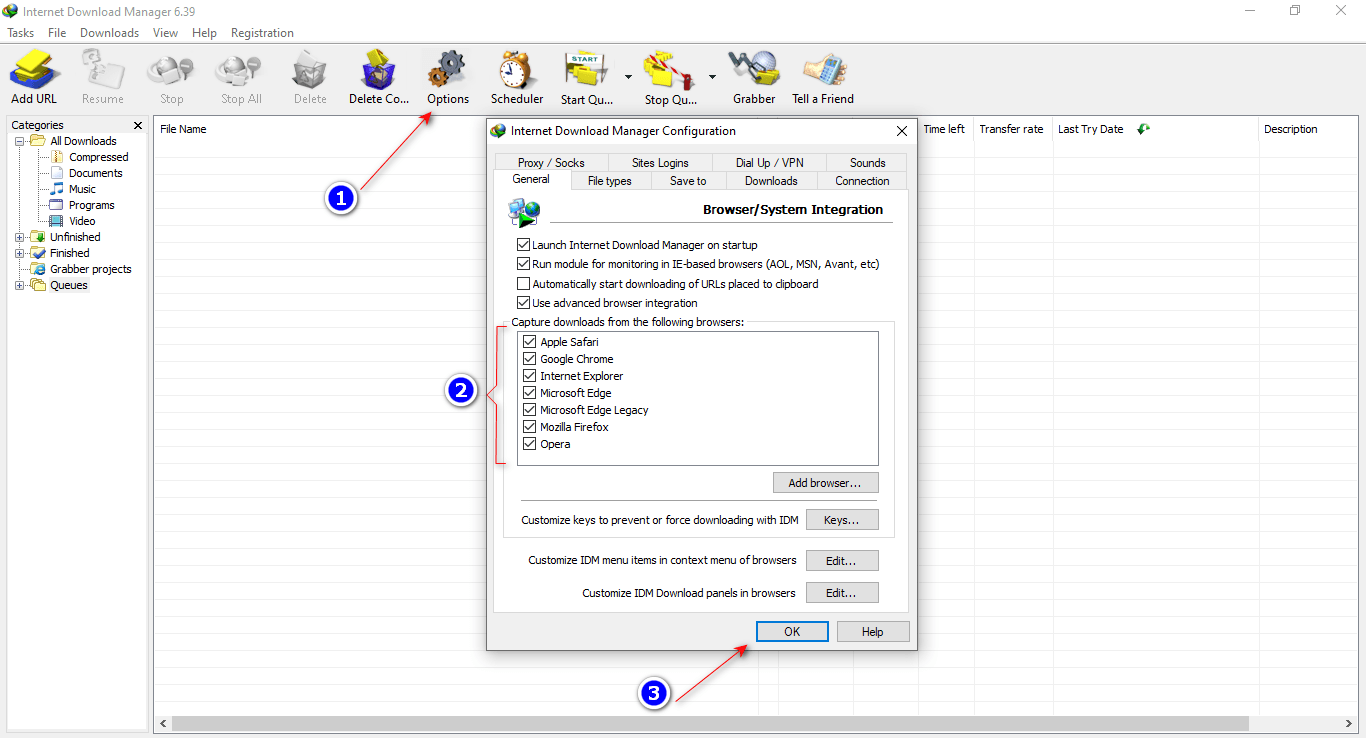Open the File types tab

(610, 181)
